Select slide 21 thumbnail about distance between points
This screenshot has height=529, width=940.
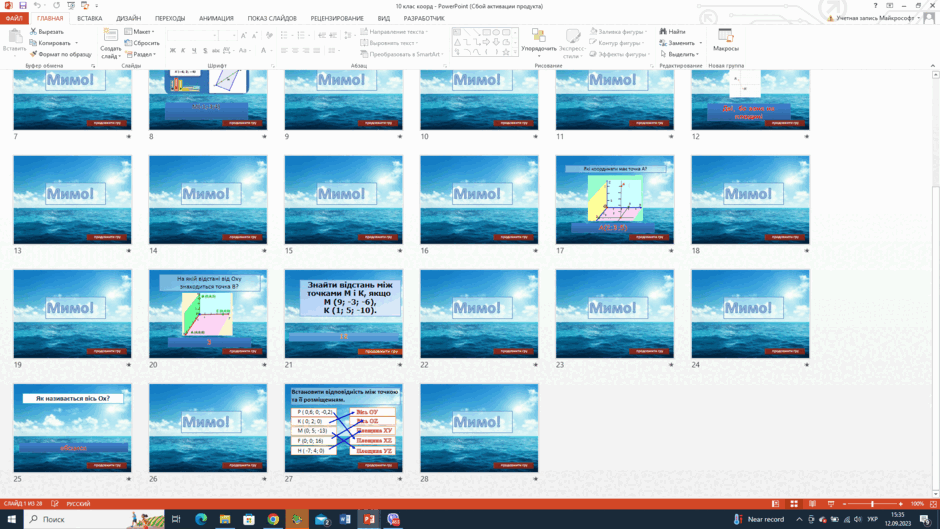coord(344,314)
